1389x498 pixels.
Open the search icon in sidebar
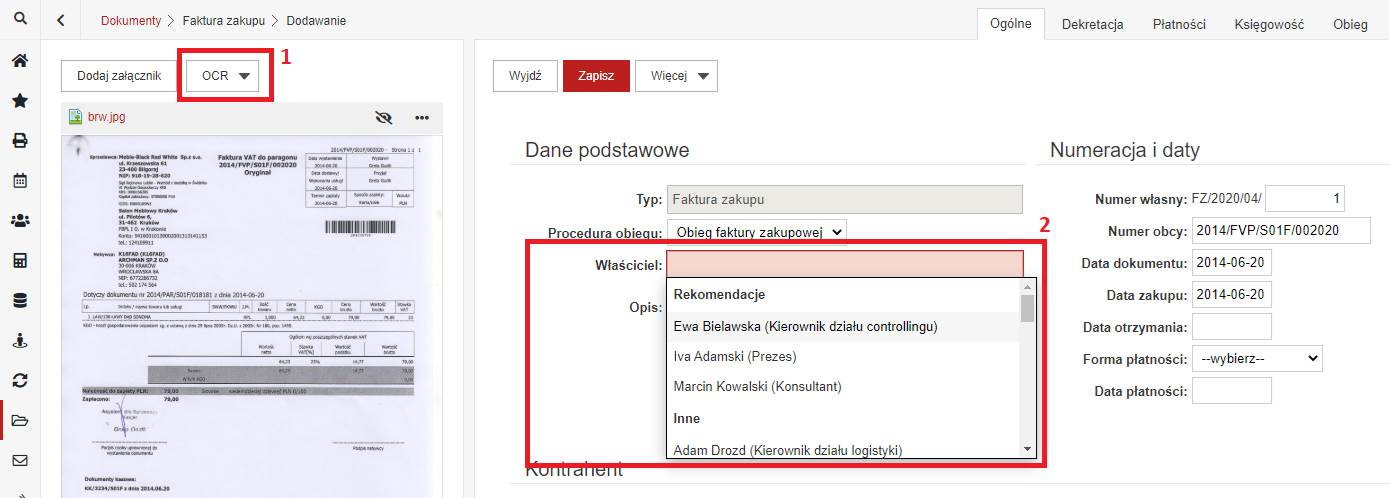(x=20, y=20)
